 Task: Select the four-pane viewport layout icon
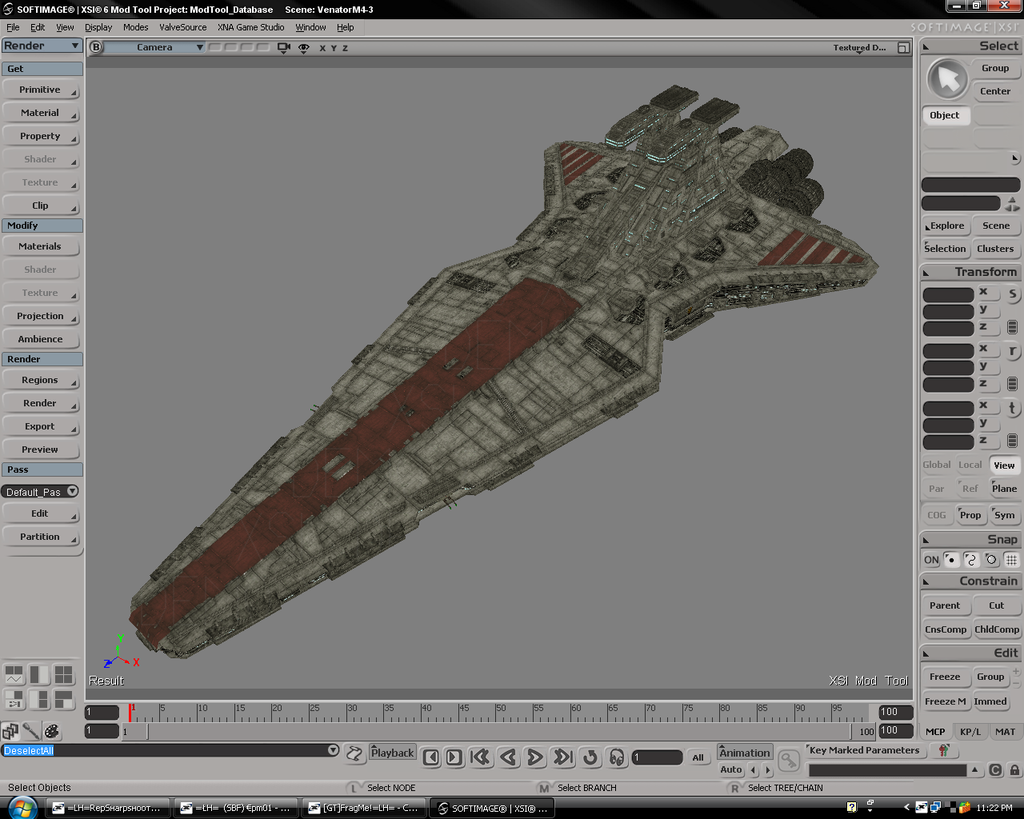[x=63, y=674]
